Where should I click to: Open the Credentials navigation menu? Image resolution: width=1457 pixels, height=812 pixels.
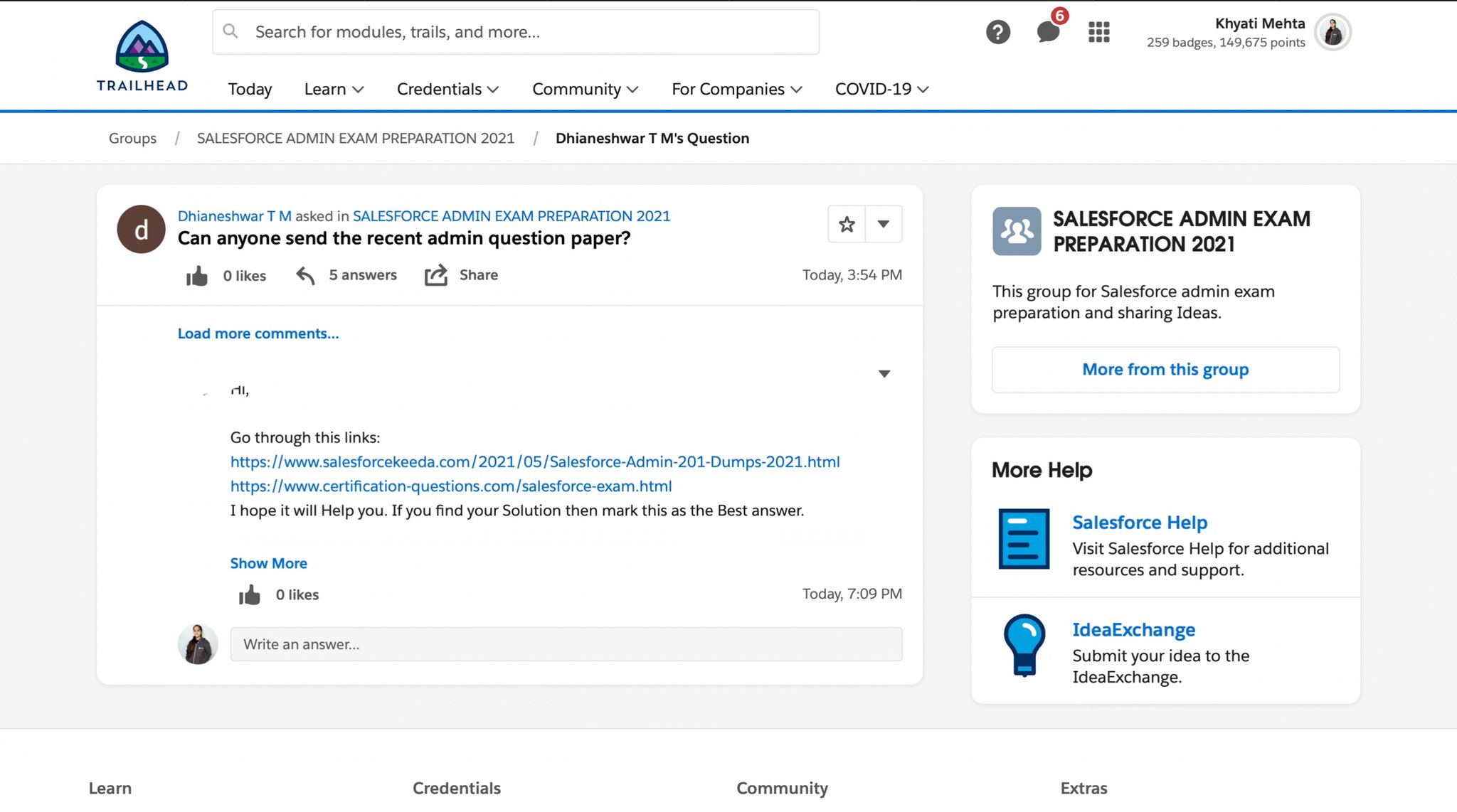tap(447, 90)
